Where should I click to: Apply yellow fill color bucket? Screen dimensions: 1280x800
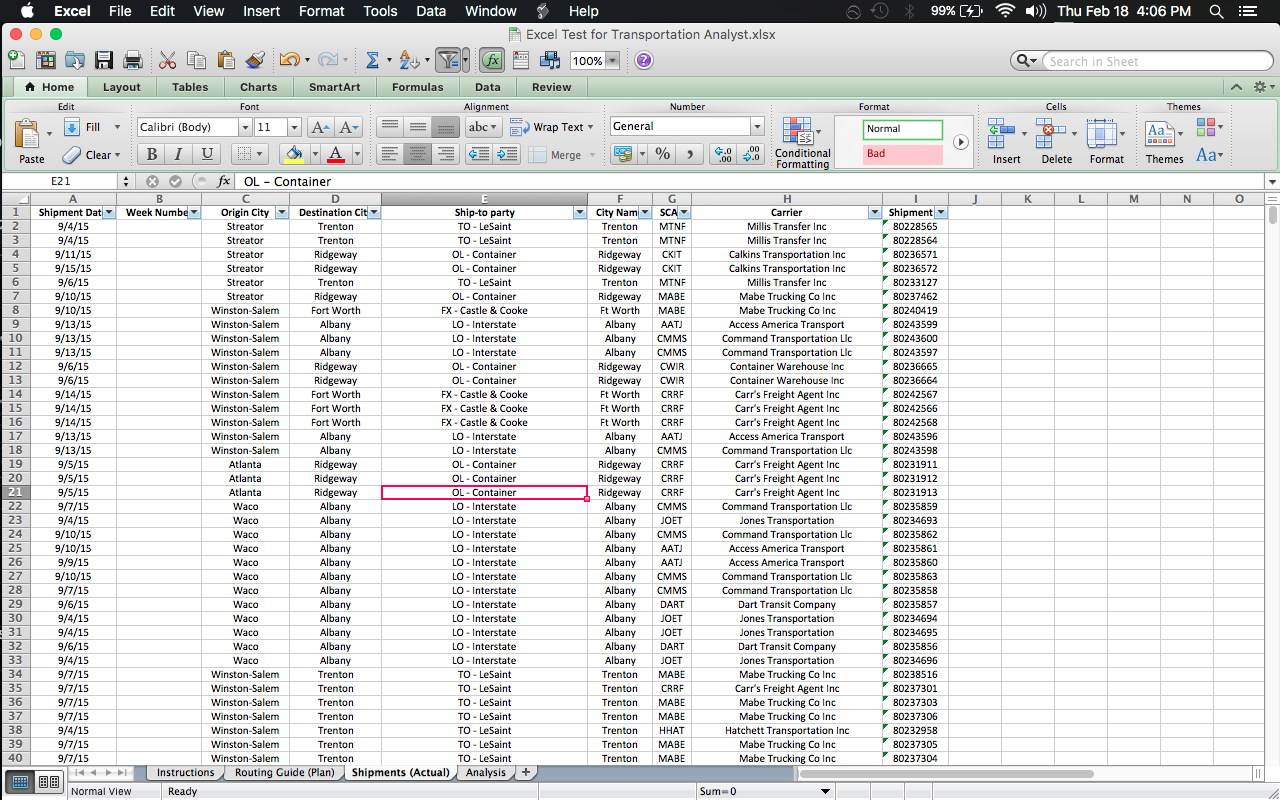click(x=294, y=154)
